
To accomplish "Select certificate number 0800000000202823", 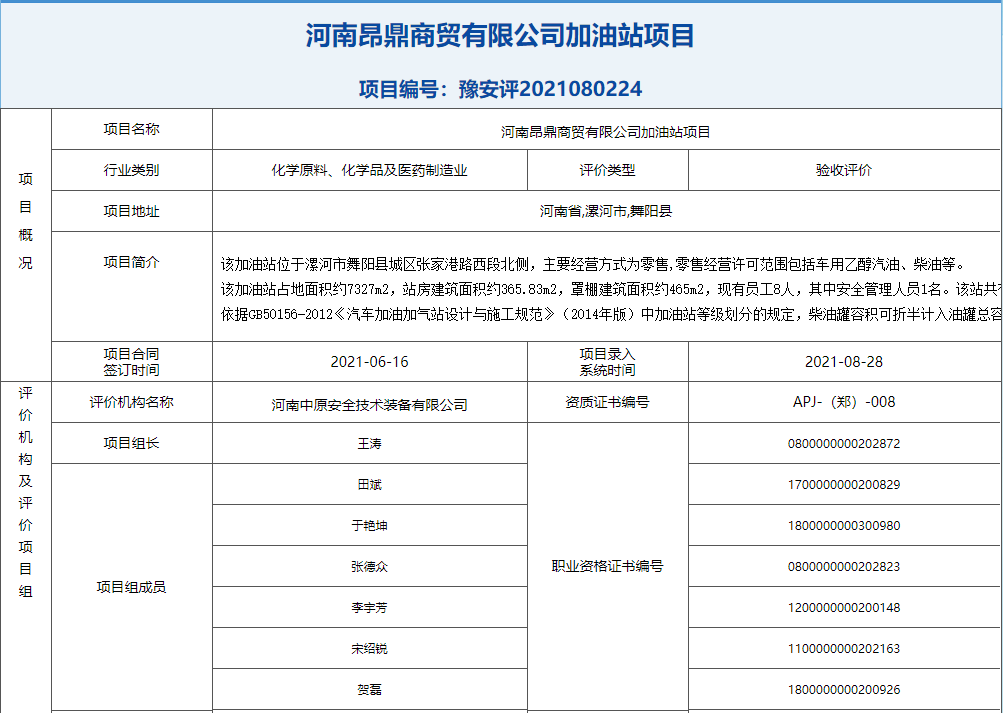I will point(844,567).
